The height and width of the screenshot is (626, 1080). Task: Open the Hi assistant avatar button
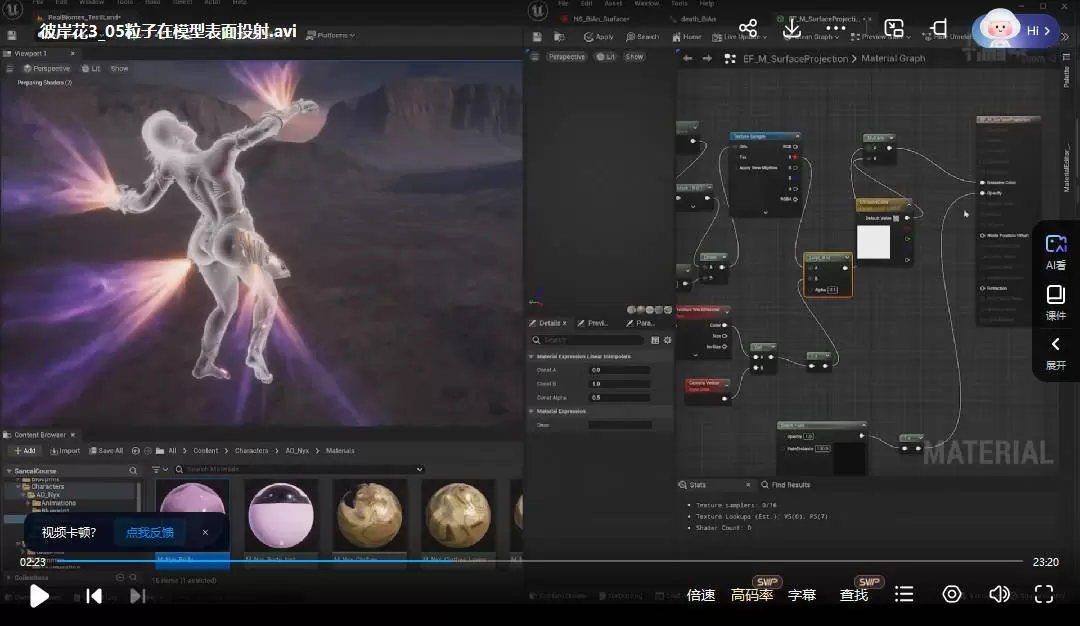(x=1016, y=30)
